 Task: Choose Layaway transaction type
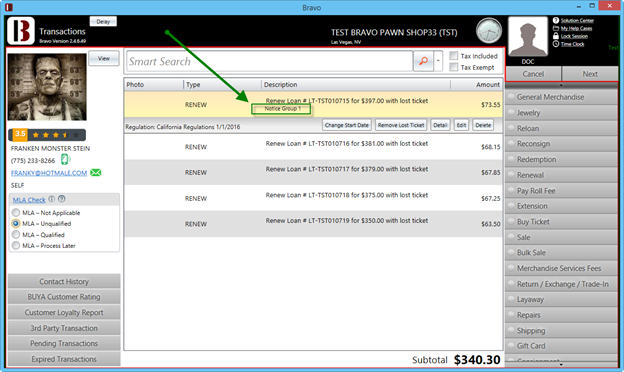[561, 299]
